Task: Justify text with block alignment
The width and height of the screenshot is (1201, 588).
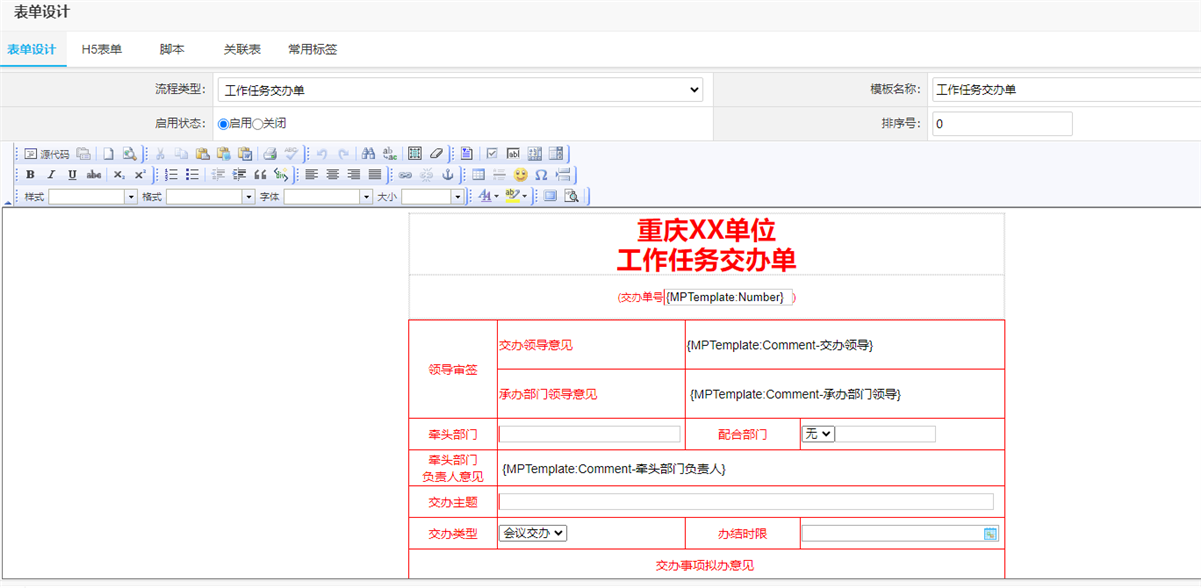Action: pyautogui.click(x=375, y=174)
